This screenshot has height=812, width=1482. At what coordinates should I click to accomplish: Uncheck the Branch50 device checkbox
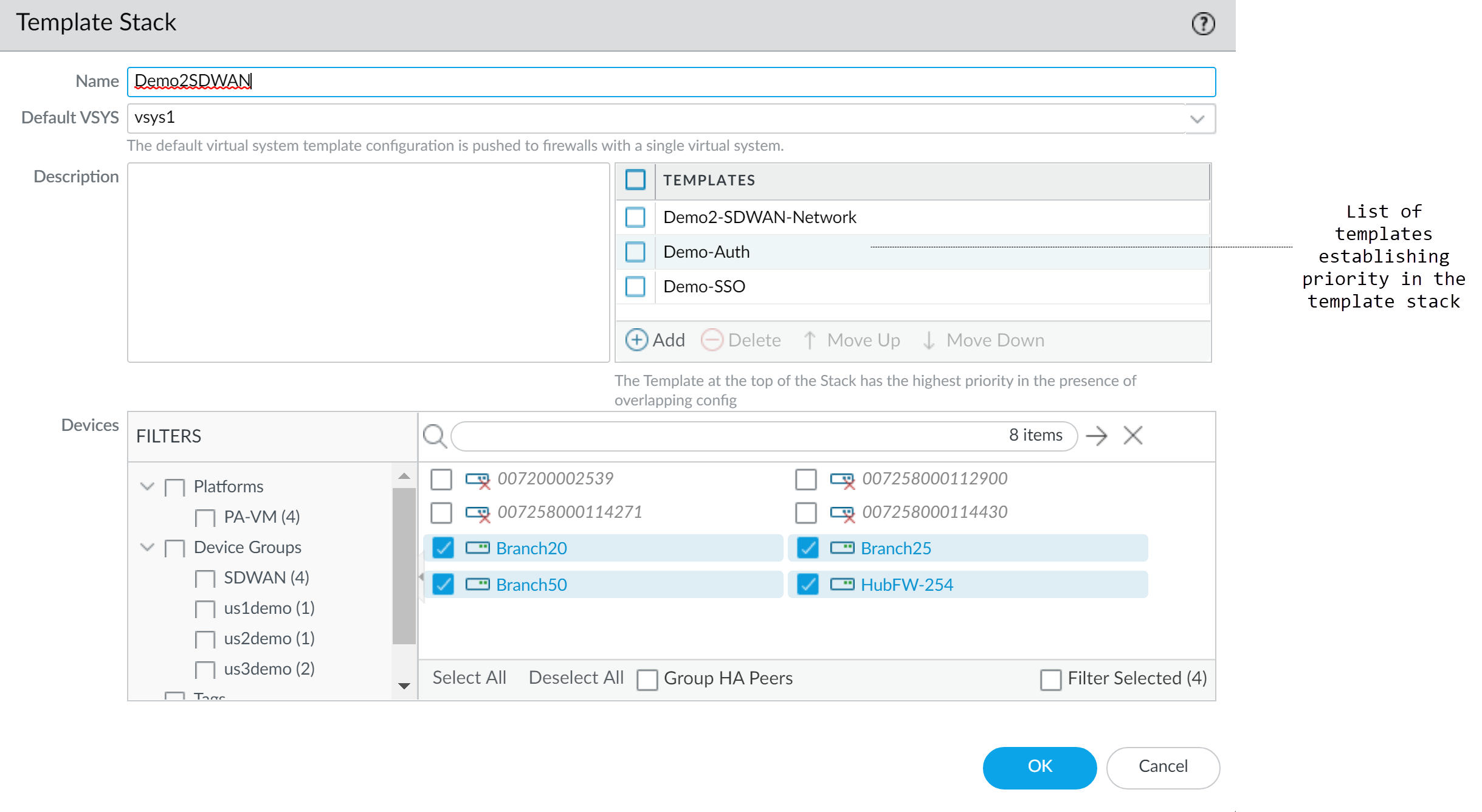point(443,585)
